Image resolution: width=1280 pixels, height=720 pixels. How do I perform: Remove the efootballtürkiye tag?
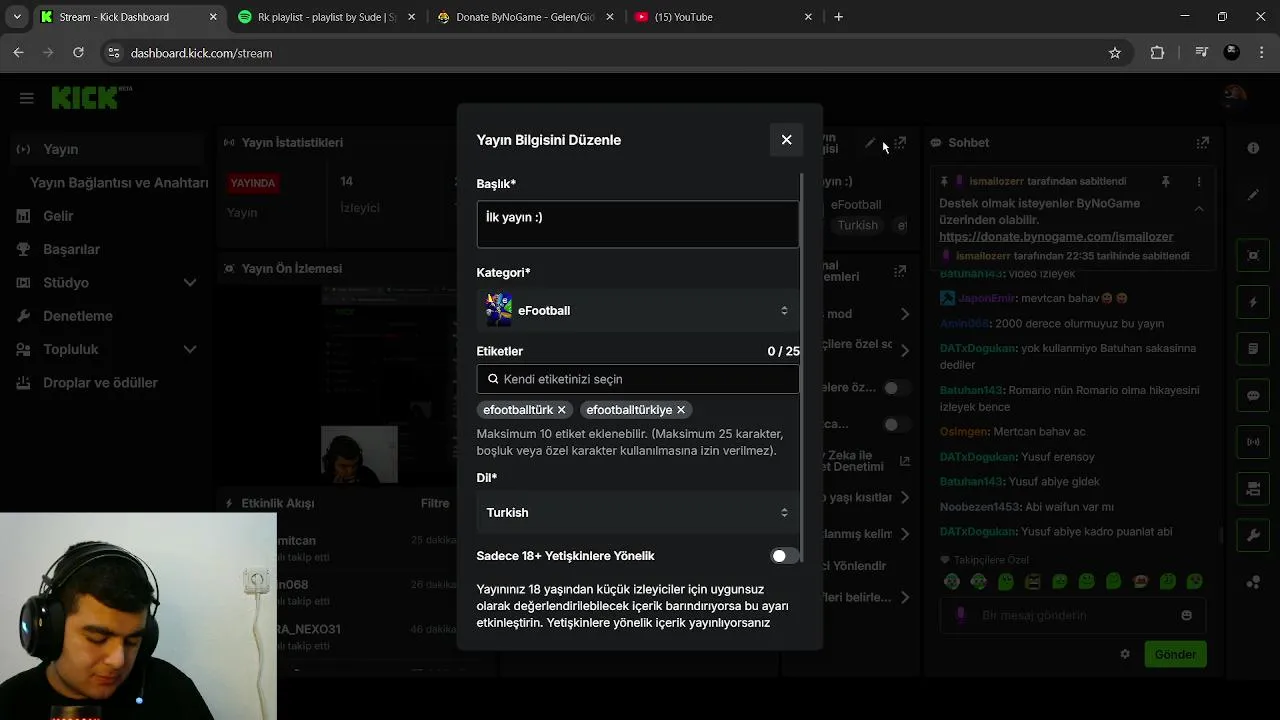point(681,410)
